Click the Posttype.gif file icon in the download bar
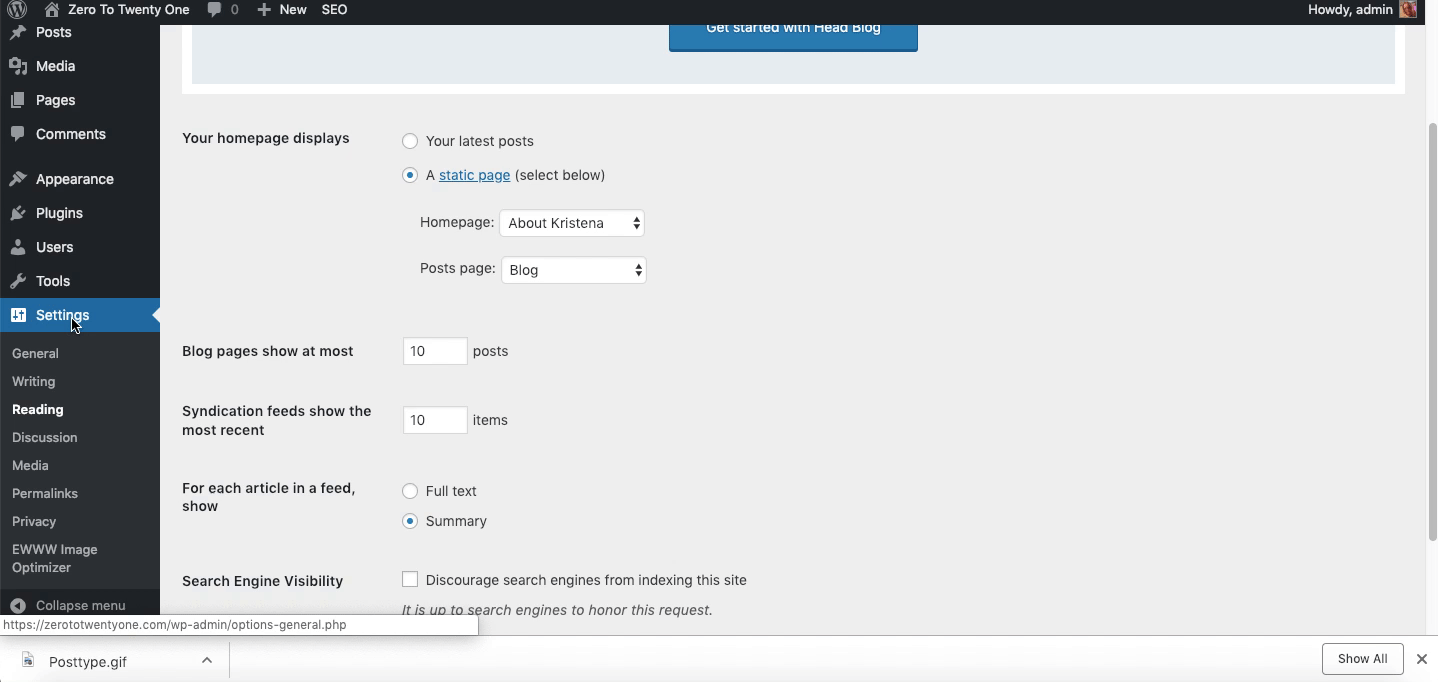The image size is (1438, 682). (x=29, y=661)
